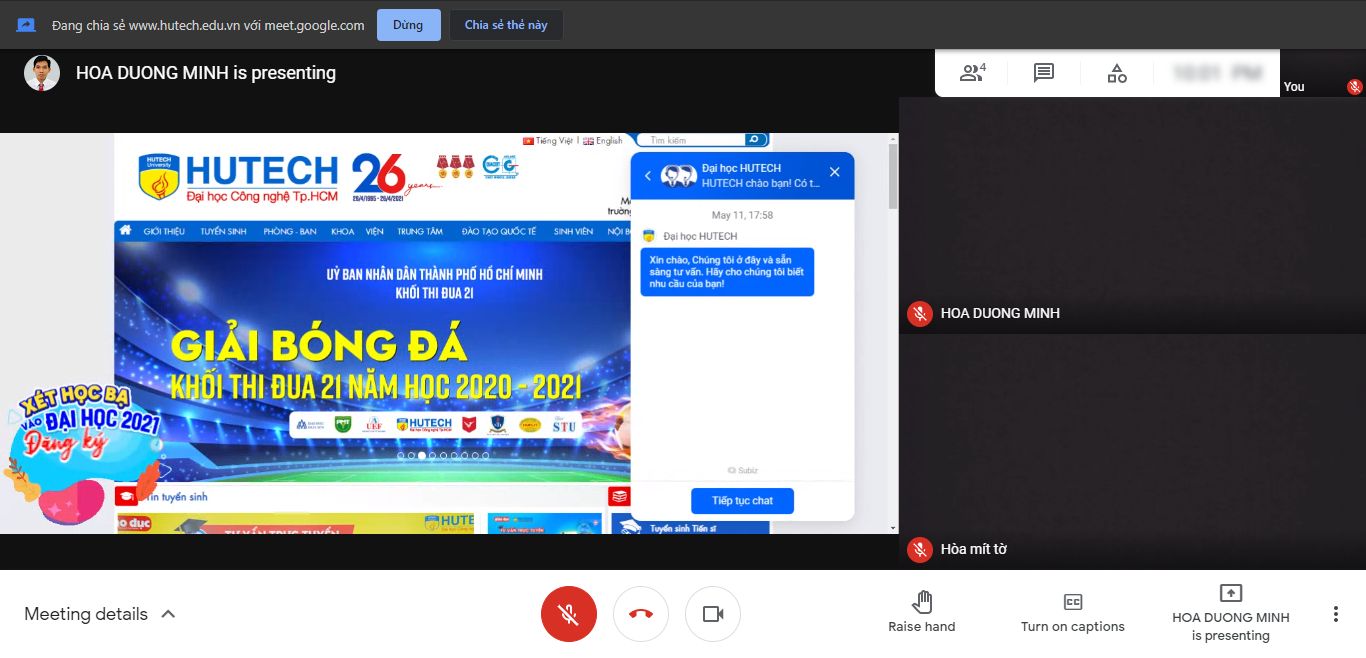Open the PHÒNG - BAN menu
Screen dimensions: 1366x658
290,231
